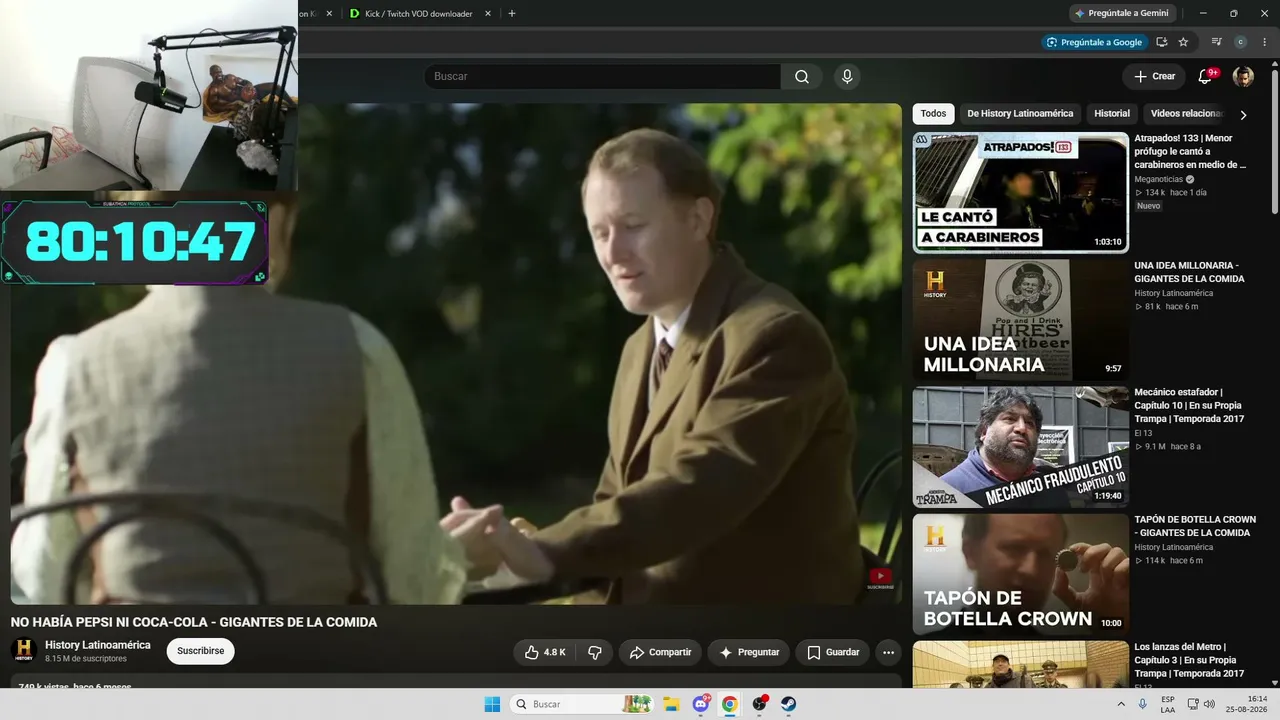Select the De History Latinoamérica chip
Viewport: 1280px width, 720px height.
click(1020, 114)
